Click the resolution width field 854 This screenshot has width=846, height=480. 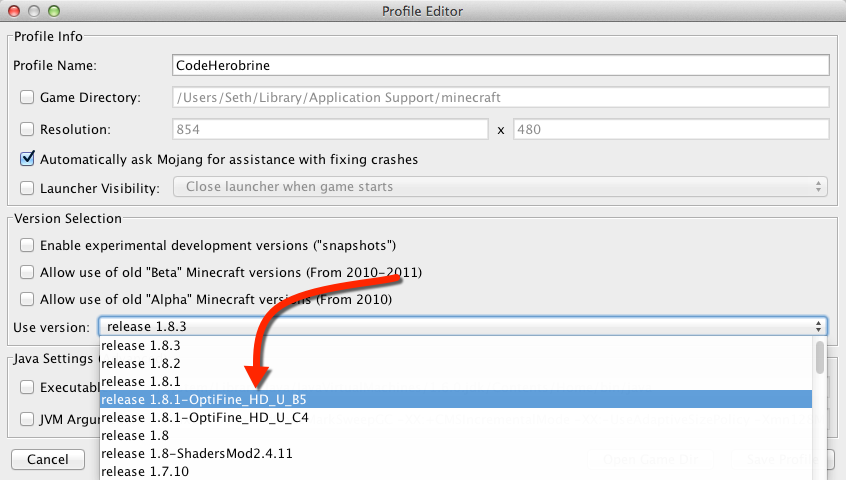[x=330, y=129]
